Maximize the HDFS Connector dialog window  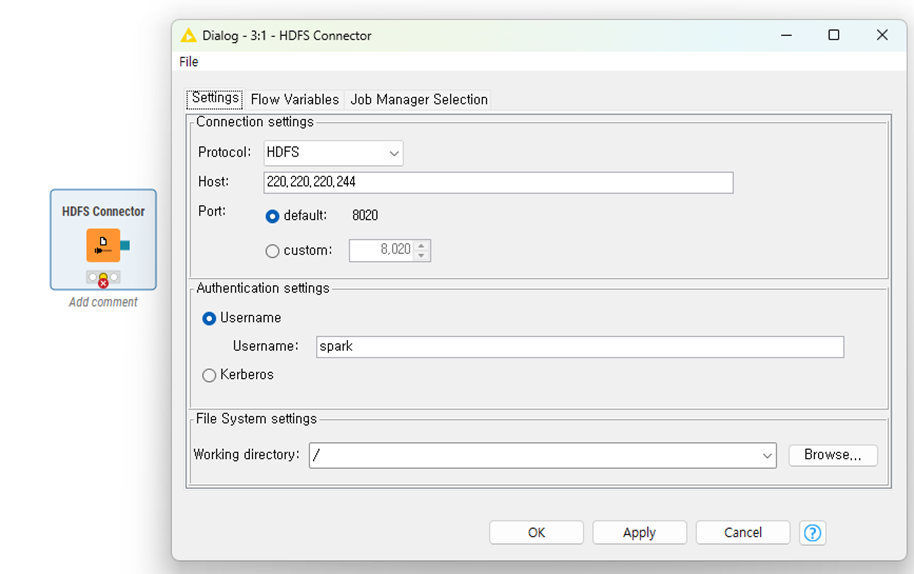click(833, 35)
